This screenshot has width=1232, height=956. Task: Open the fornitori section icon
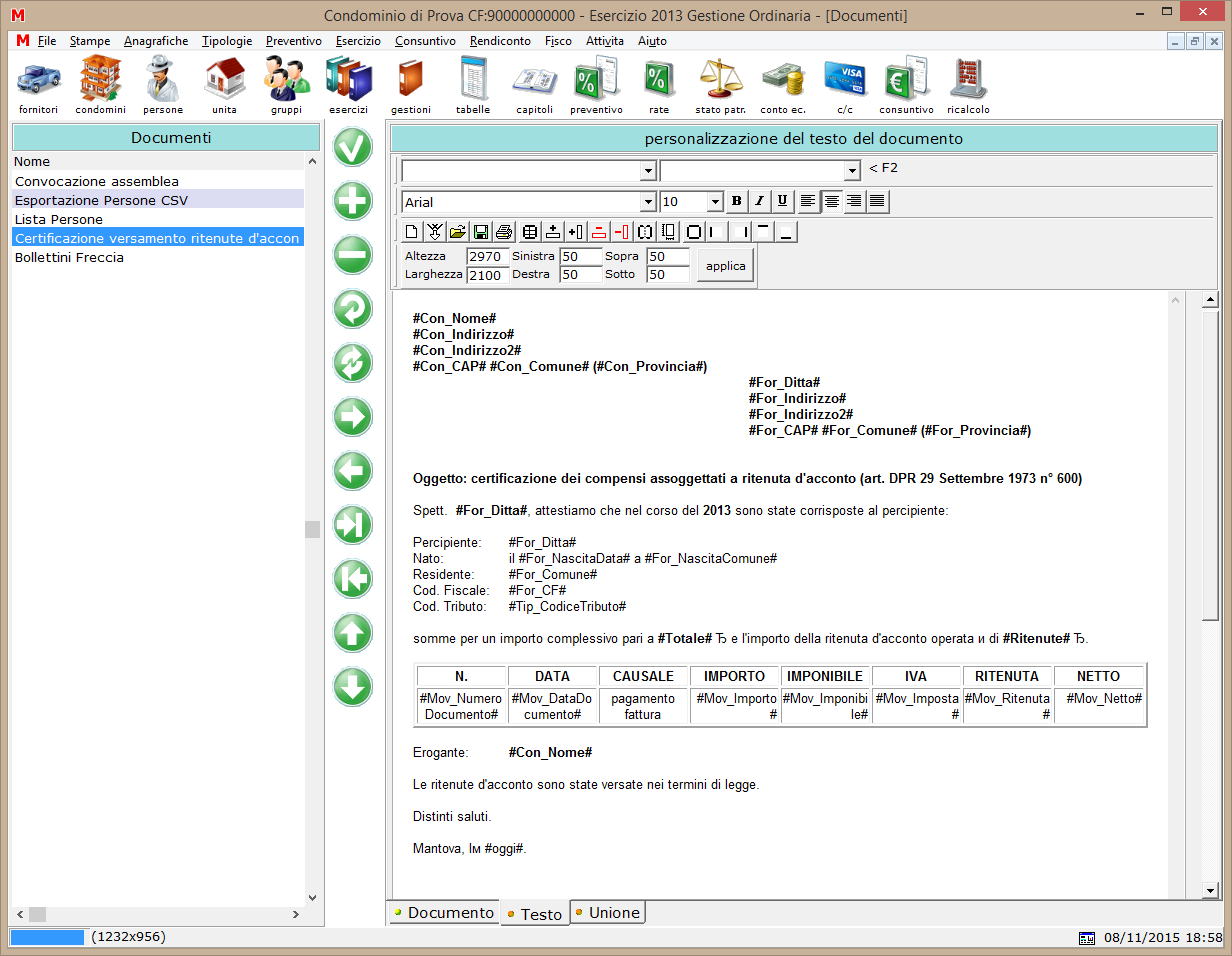[38, 80]
